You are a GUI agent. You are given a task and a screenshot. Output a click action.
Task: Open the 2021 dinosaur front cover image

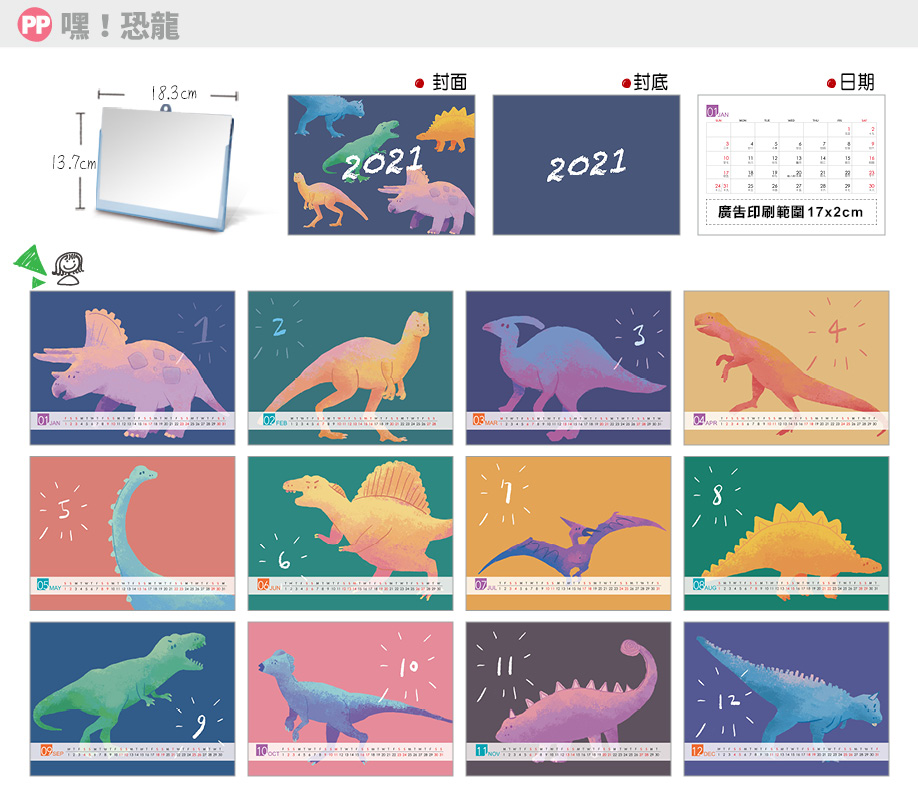point(381,165)
